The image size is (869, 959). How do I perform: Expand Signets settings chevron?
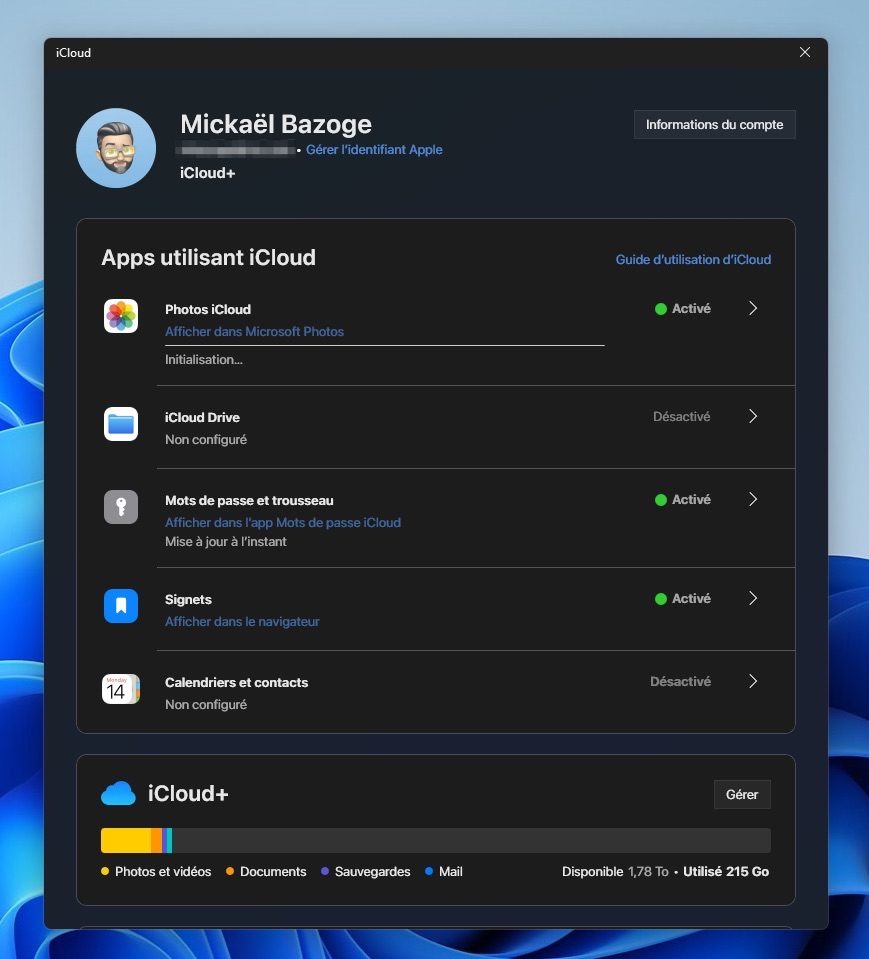(753, 598)
